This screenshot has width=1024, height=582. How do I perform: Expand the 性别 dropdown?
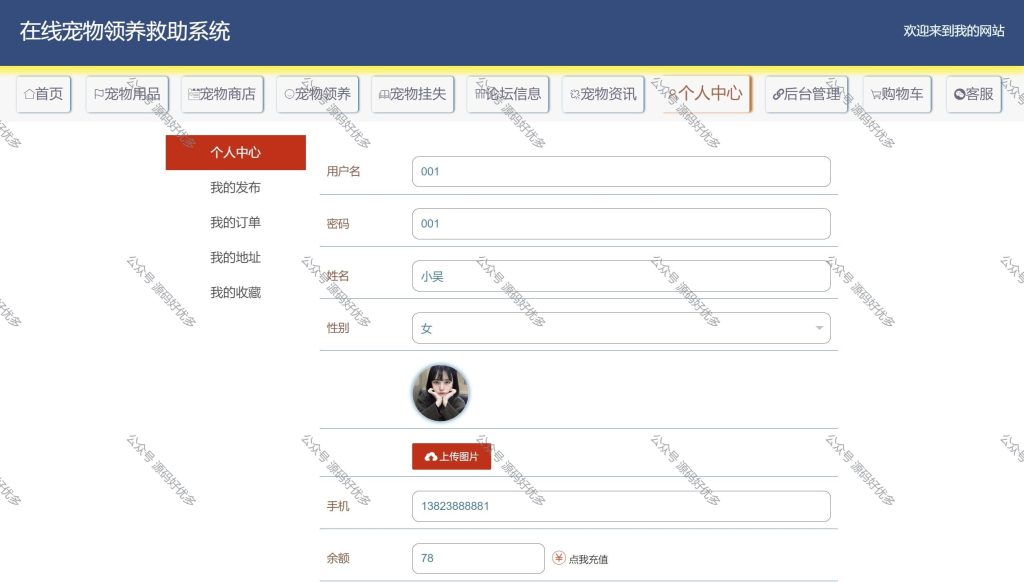coord(621,328)
